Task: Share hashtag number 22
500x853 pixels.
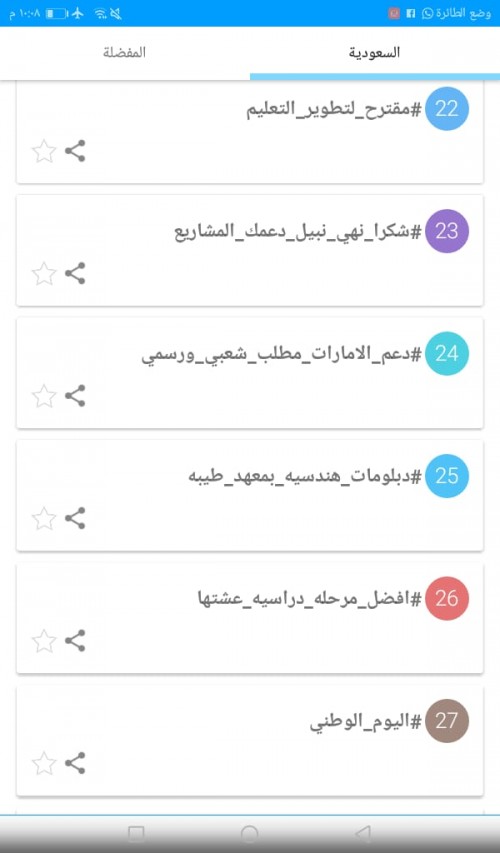Action: [75, 151]
